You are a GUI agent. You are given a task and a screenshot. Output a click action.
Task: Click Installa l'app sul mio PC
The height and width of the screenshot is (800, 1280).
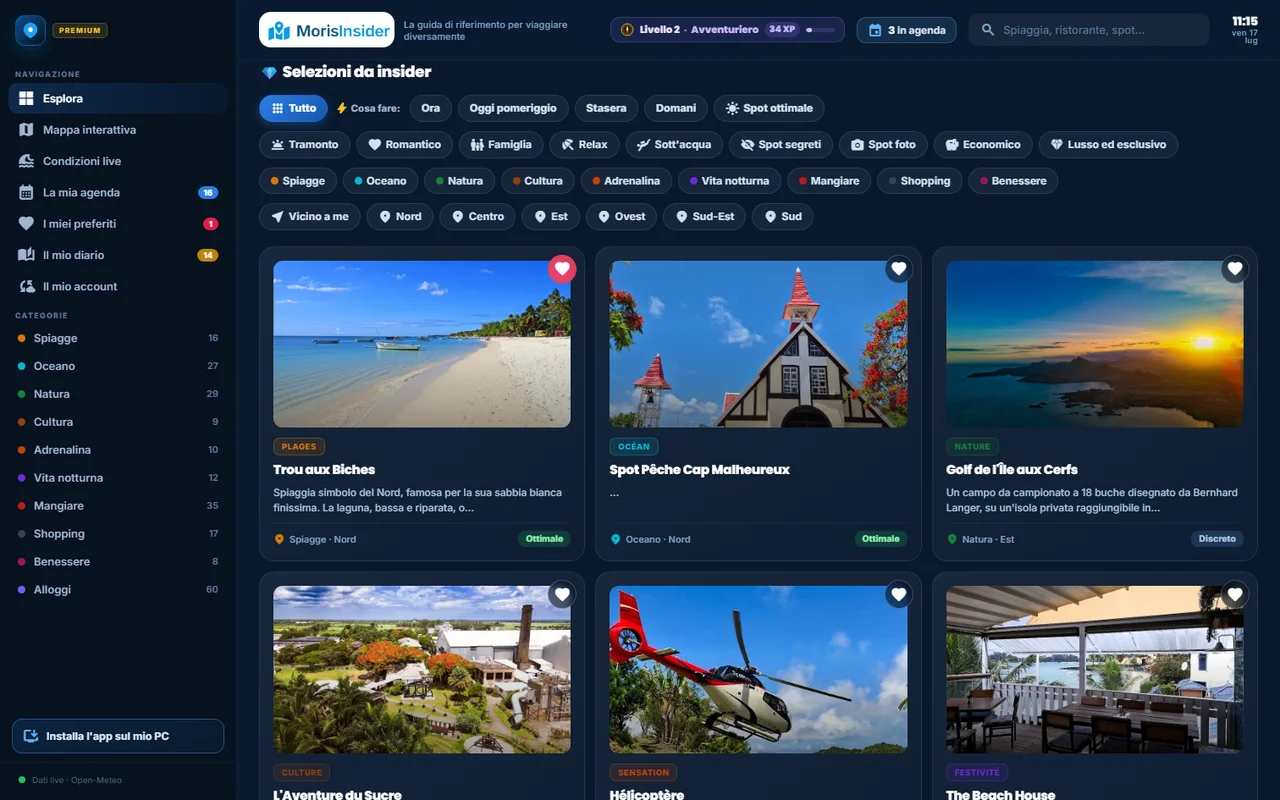(118, 736)
